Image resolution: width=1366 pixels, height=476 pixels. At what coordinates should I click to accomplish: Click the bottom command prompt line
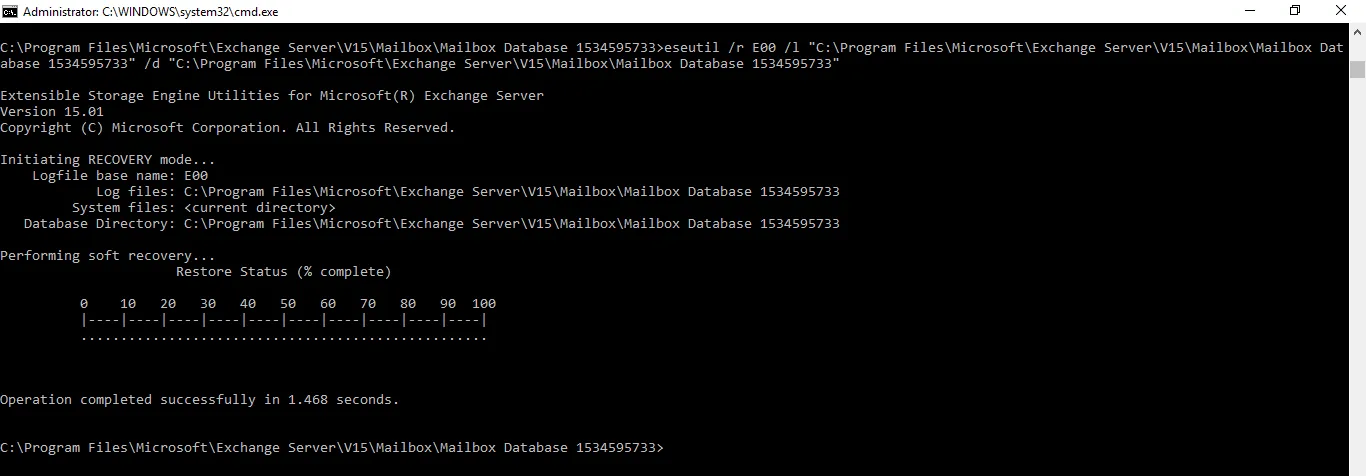[x=332, y=448]
